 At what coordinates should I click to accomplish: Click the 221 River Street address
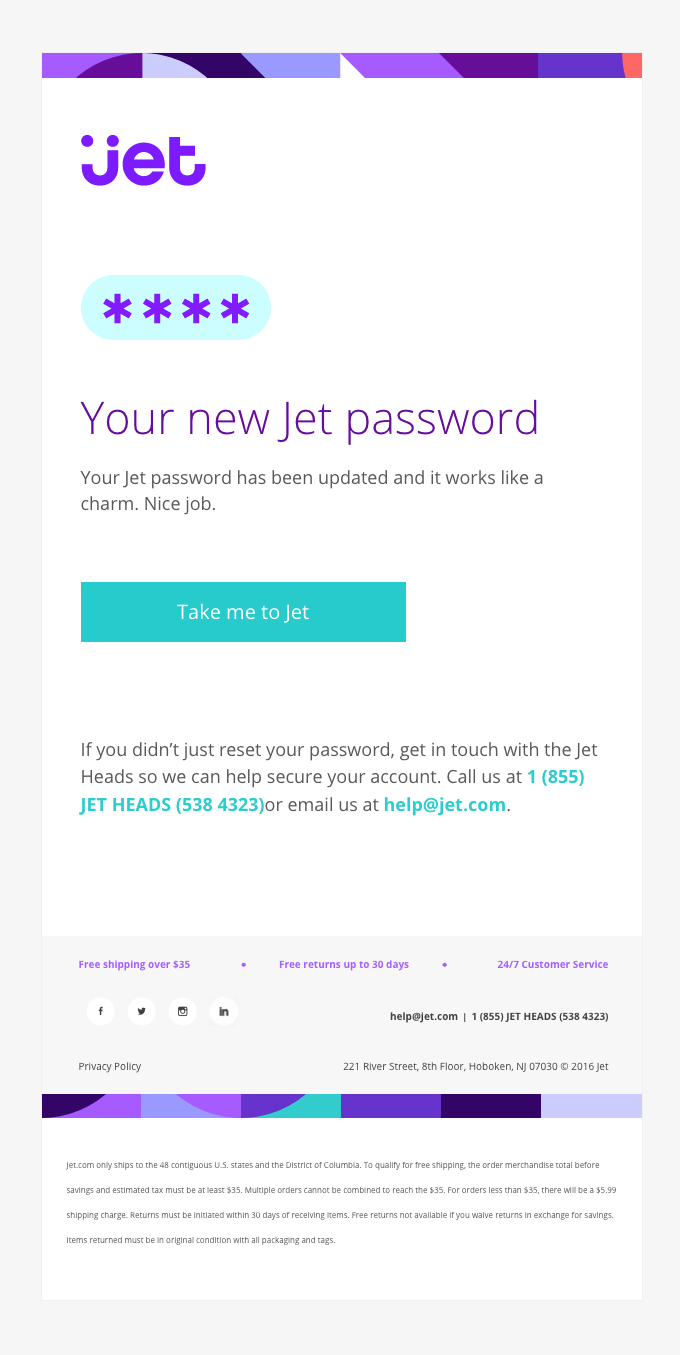point(475,1067)
